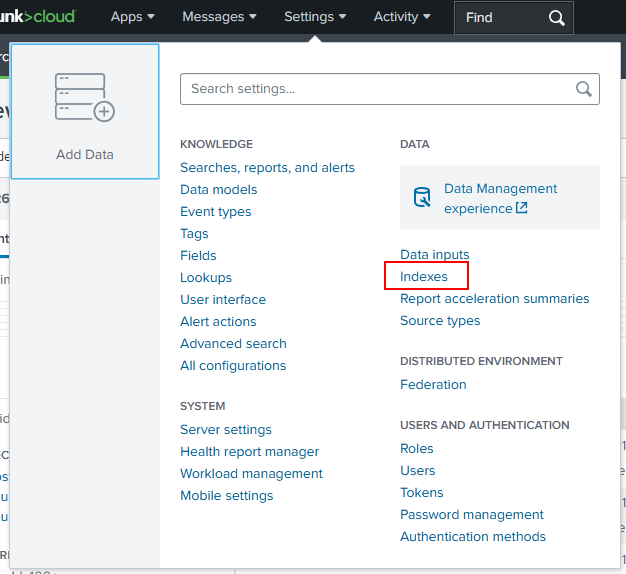Navigate to Roles

(x=417, y=449)
